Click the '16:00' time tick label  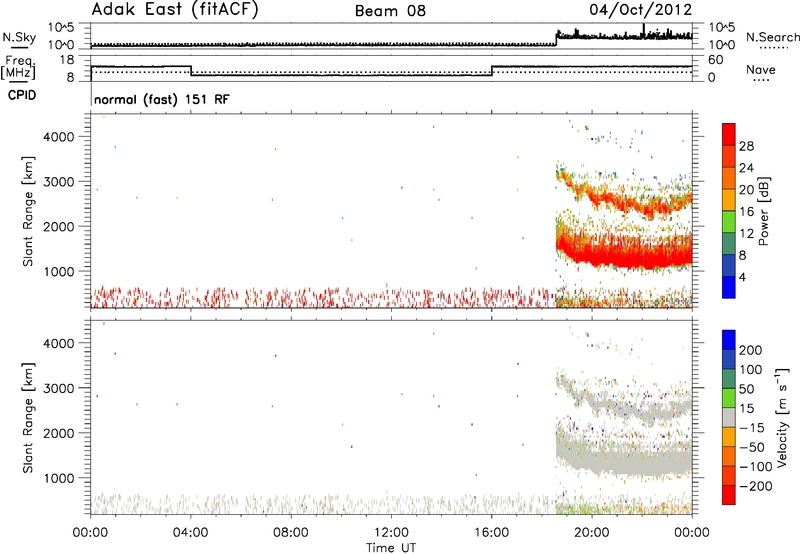[x=491, y=533]
